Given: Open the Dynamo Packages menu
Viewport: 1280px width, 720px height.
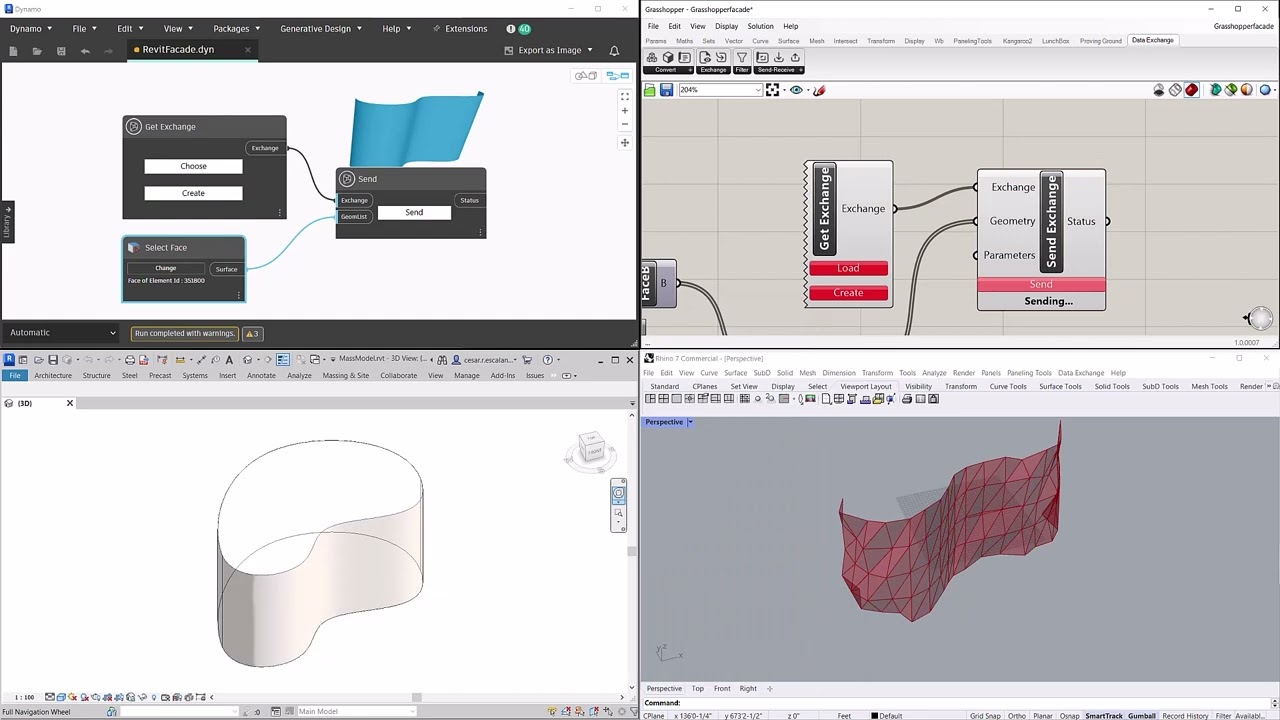Looking at the screenshot, I should [x=235, y=29].
